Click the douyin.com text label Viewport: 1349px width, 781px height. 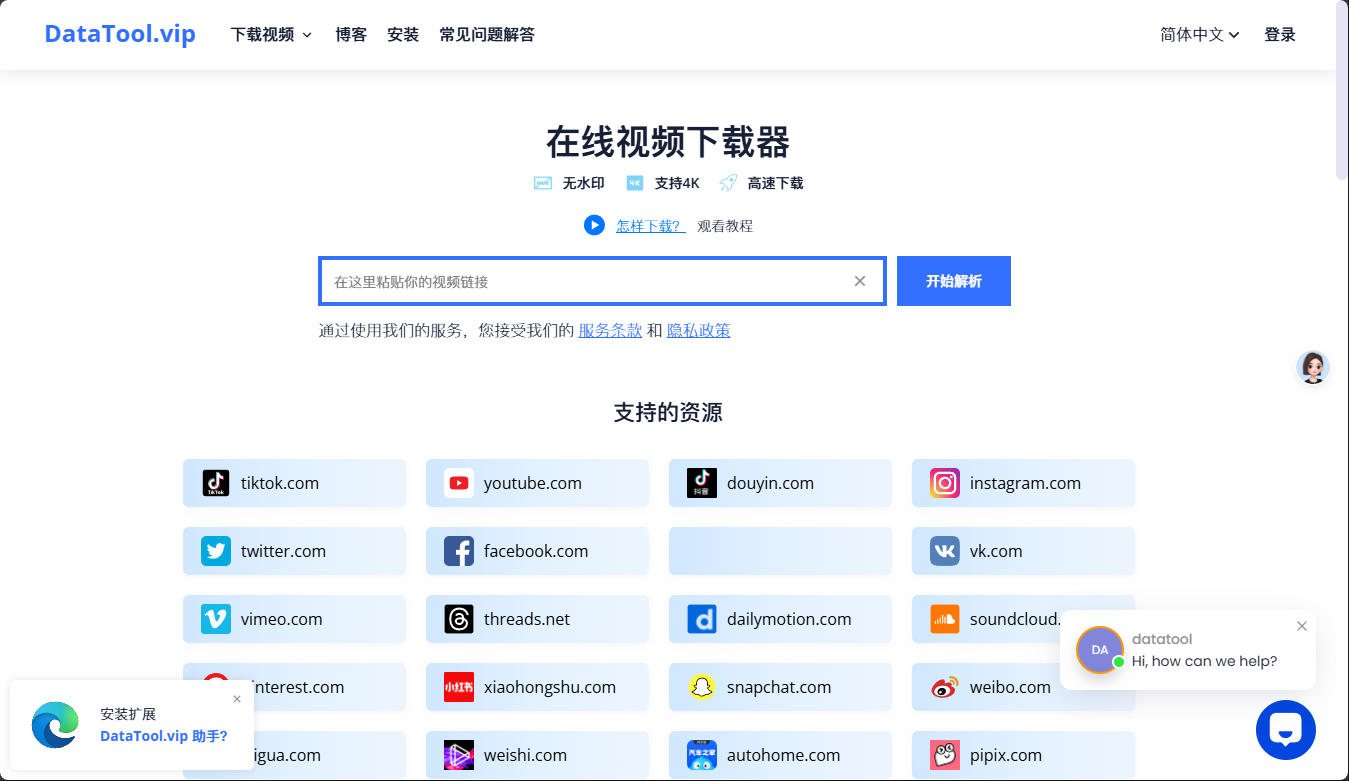770,483
